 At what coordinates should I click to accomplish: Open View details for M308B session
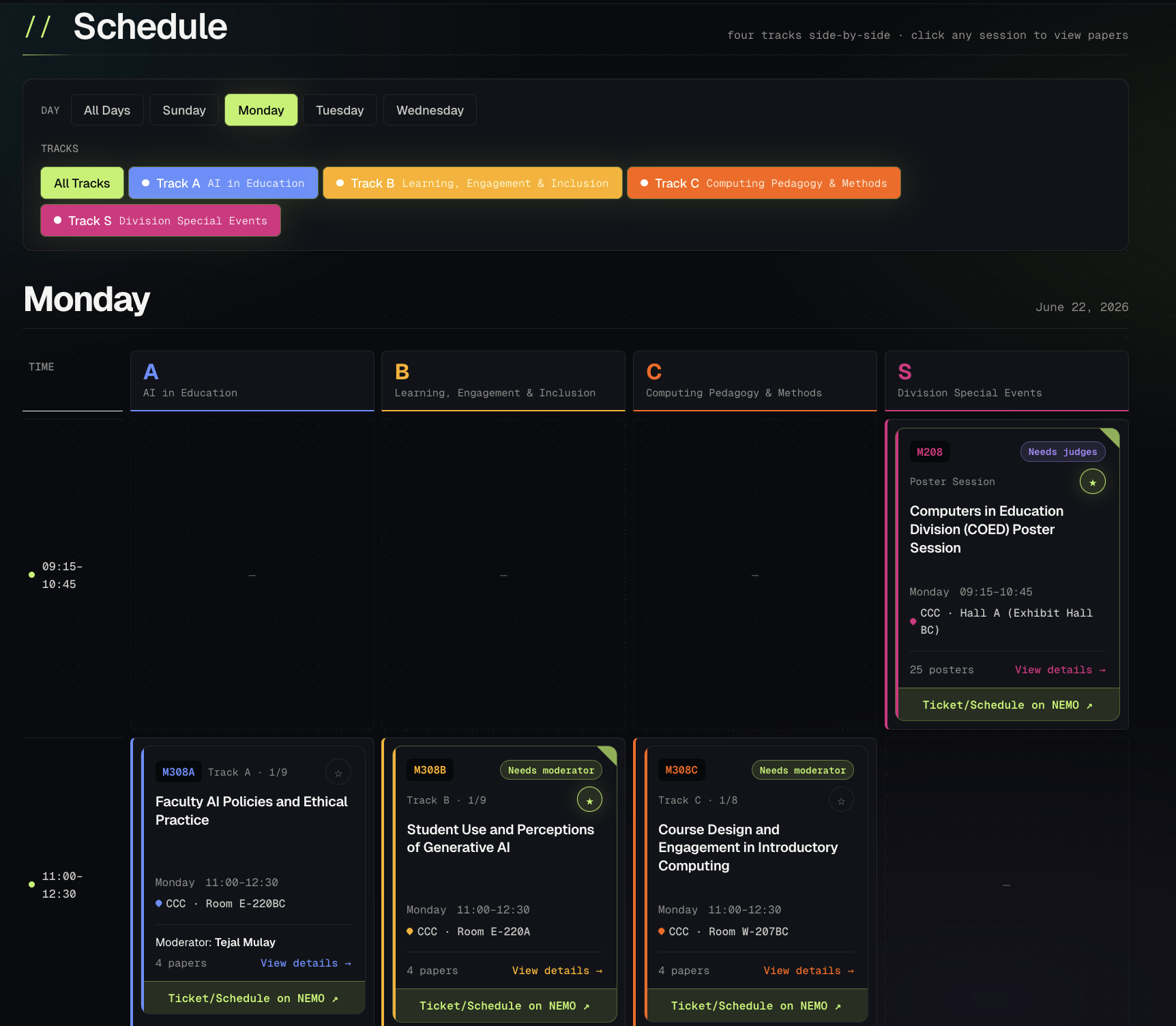tap(557, 971)
